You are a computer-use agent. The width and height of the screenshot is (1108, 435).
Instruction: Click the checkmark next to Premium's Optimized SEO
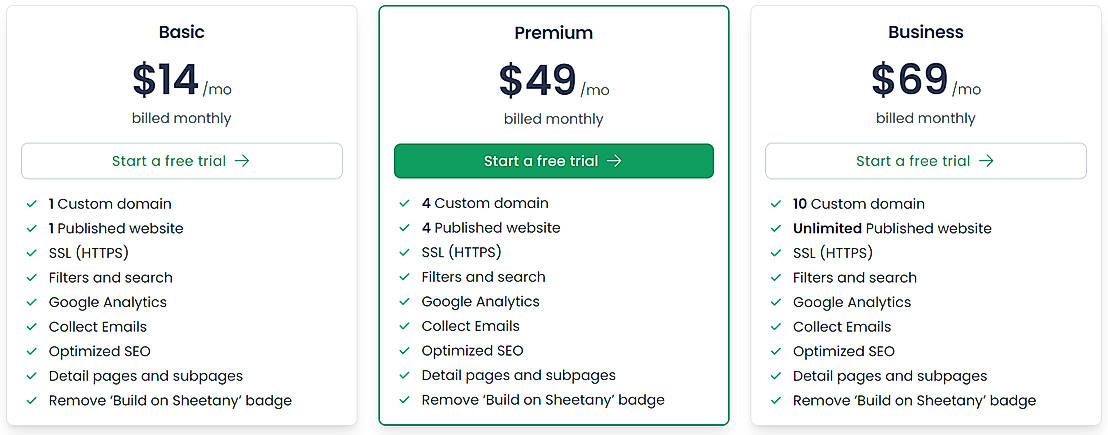point(405,351)
